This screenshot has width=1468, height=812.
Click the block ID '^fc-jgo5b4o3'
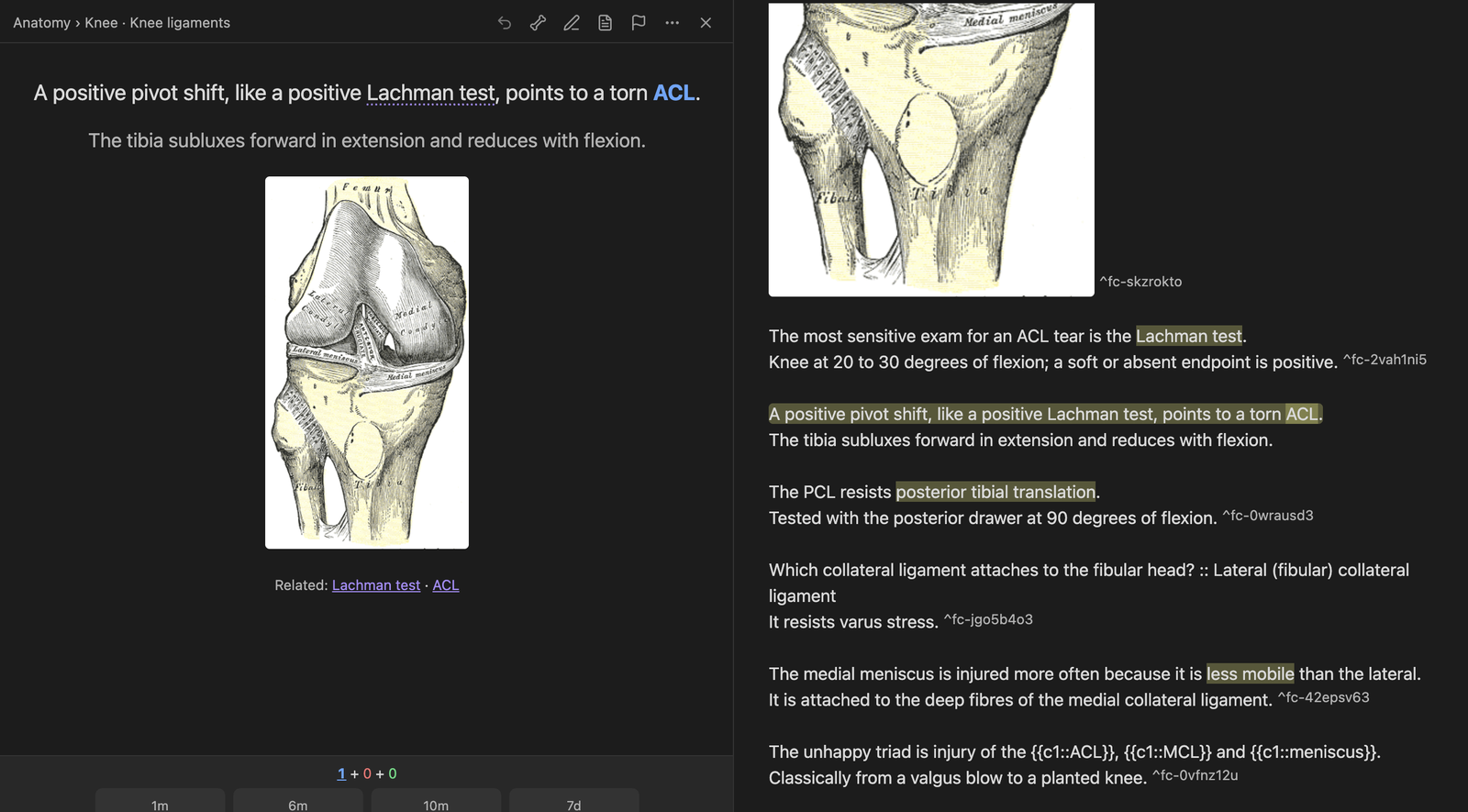(988, 619)
